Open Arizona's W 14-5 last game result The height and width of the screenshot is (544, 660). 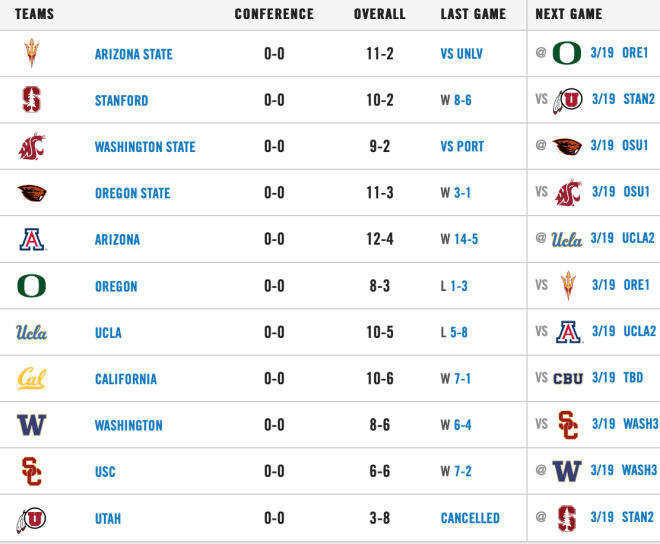pyautogui.click(x=459, y=239)
